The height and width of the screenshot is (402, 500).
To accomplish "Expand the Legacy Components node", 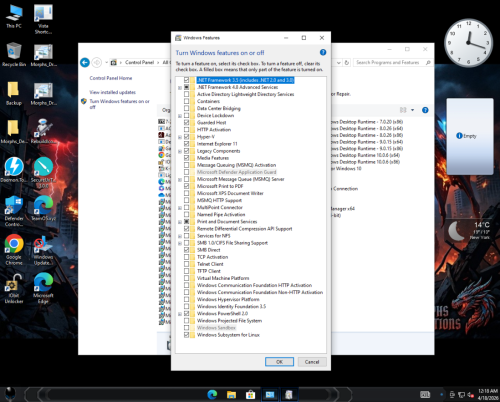I will (x=180, y=151).
